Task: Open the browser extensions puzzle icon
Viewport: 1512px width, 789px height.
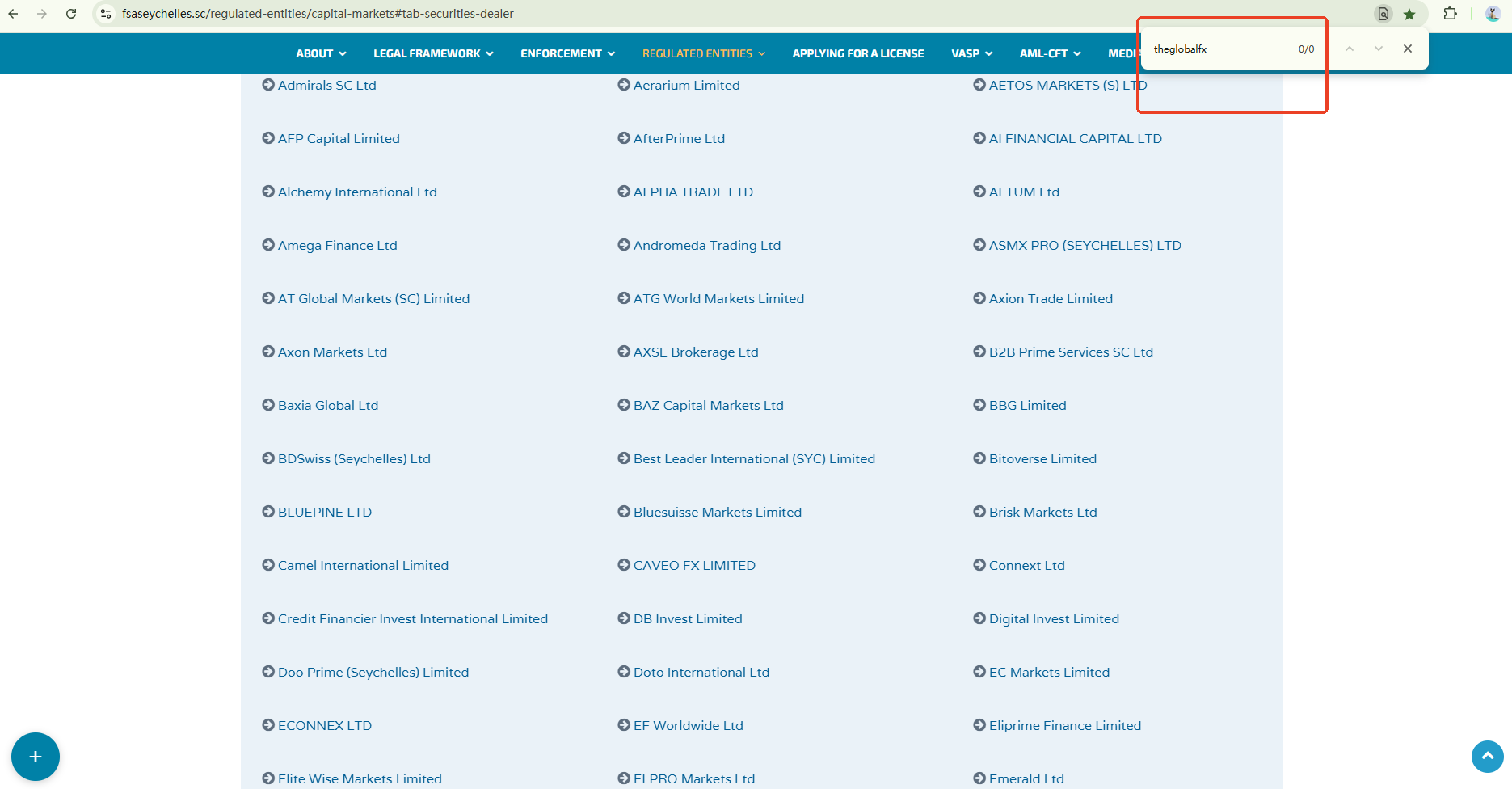Action: point(1450,14)
